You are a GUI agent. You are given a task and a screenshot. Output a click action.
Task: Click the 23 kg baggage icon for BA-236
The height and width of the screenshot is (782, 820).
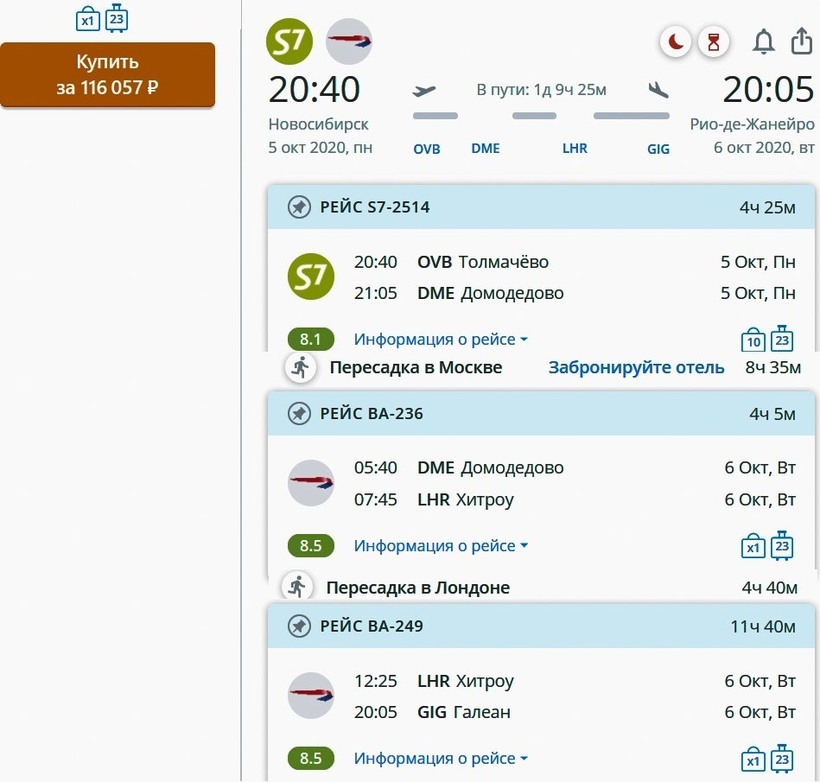point(782,546)
